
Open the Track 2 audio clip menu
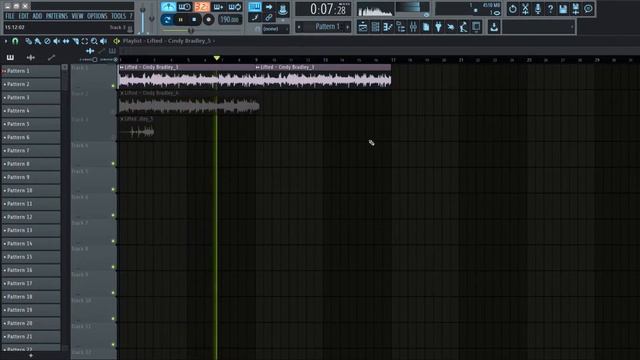(x=122, y=93)
